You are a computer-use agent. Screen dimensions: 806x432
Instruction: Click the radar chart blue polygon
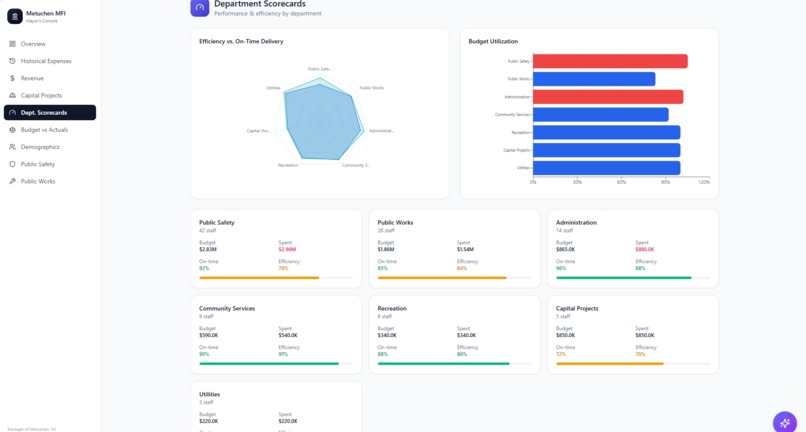(x=321, y=123)
